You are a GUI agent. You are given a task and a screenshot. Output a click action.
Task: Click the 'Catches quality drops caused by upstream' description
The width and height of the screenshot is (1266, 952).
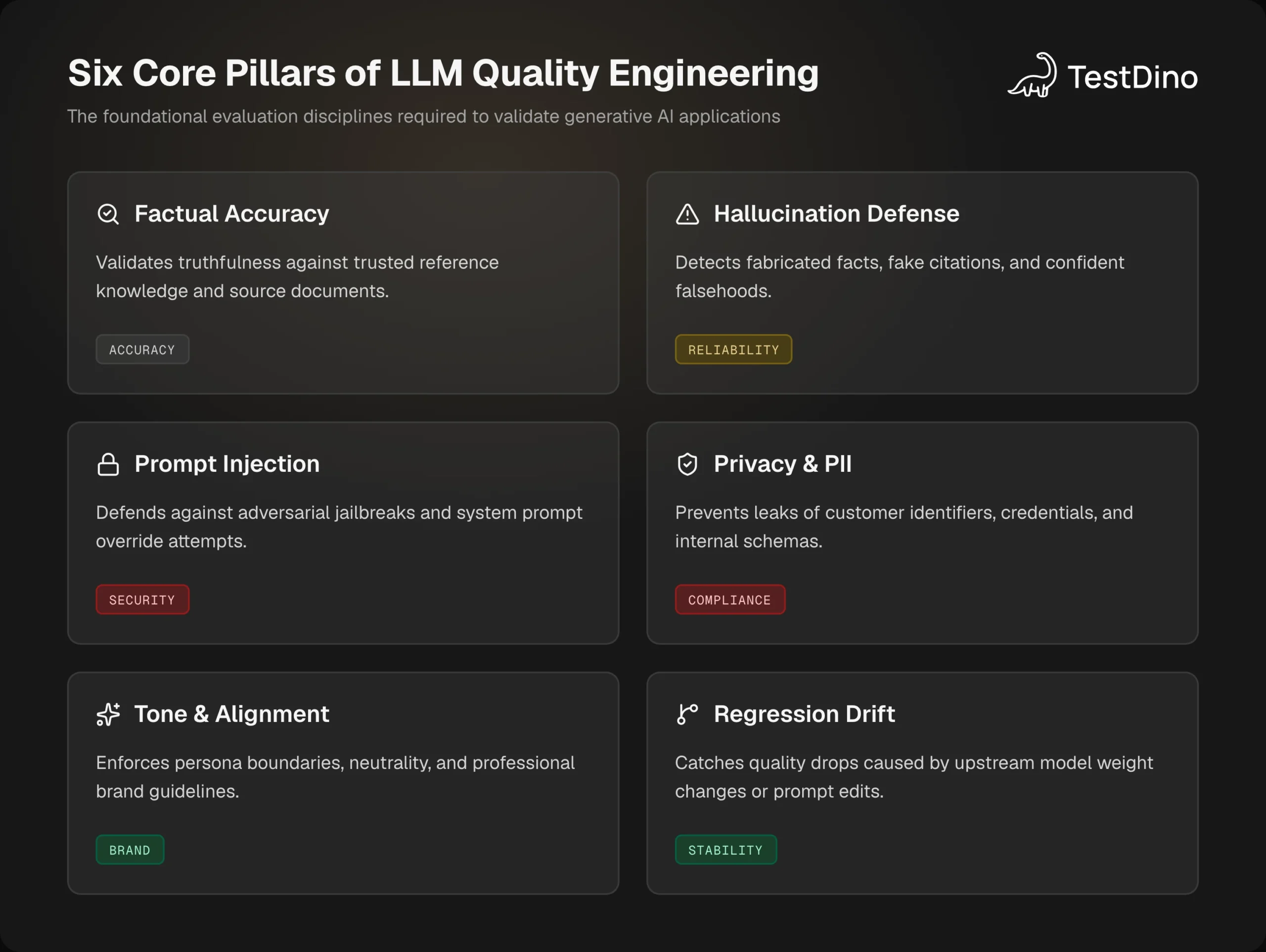[914, 777]
